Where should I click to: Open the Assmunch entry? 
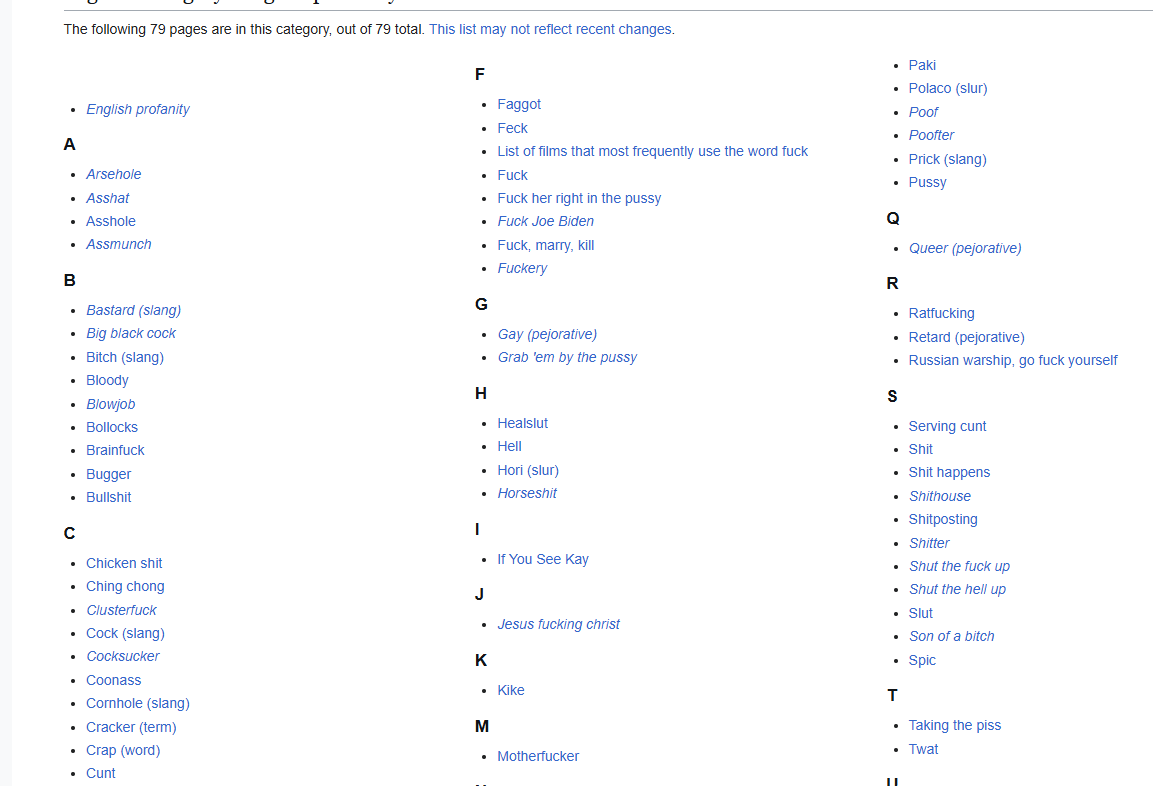pos(118,244)
